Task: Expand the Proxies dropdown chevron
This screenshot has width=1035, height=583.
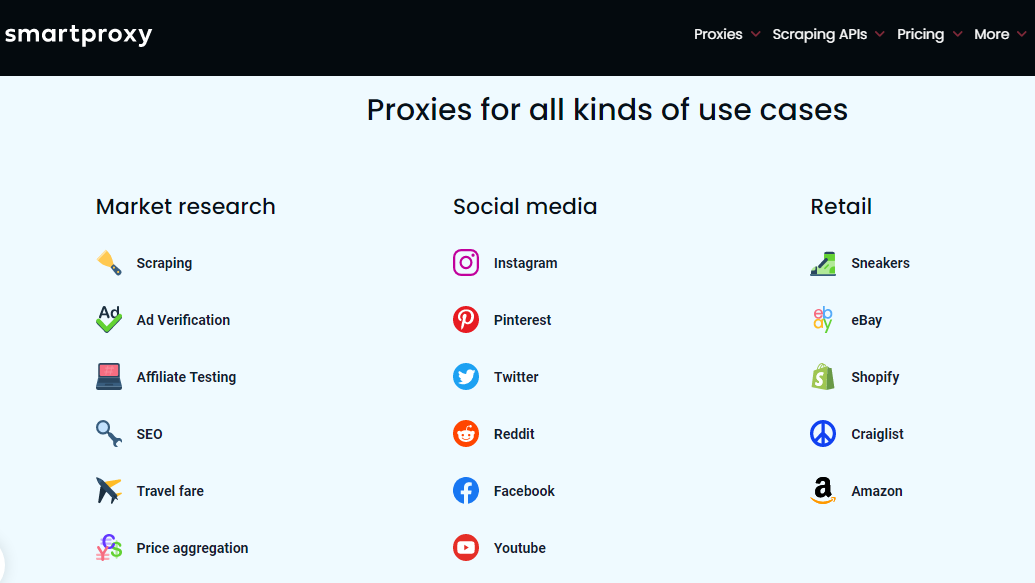Action: point(755,34)
